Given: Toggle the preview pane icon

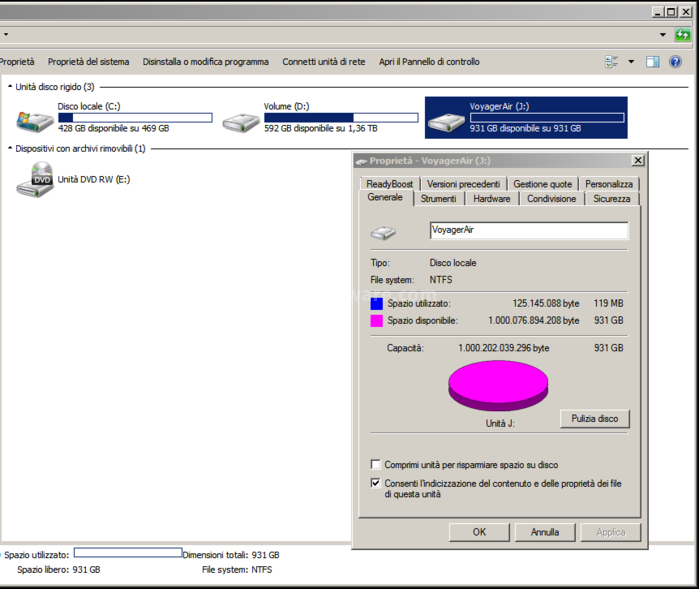Looking at the screenshot, I should pos(653,62).
